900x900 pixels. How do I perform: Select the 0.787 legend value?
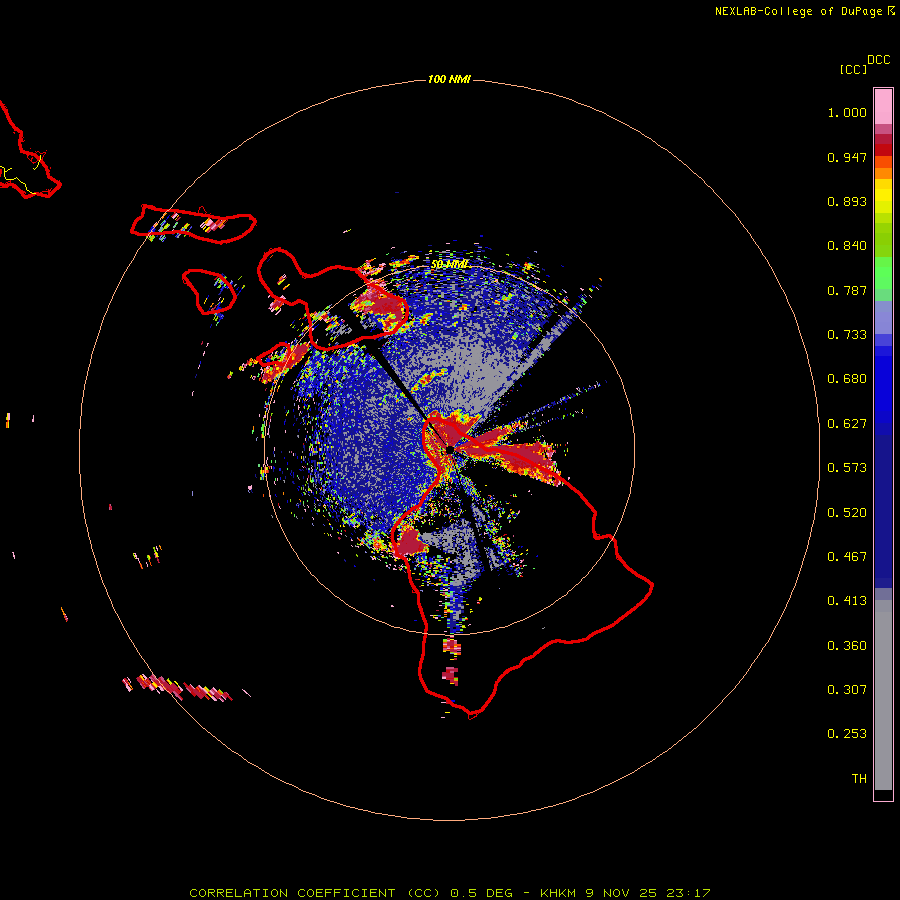click(847, 290)
